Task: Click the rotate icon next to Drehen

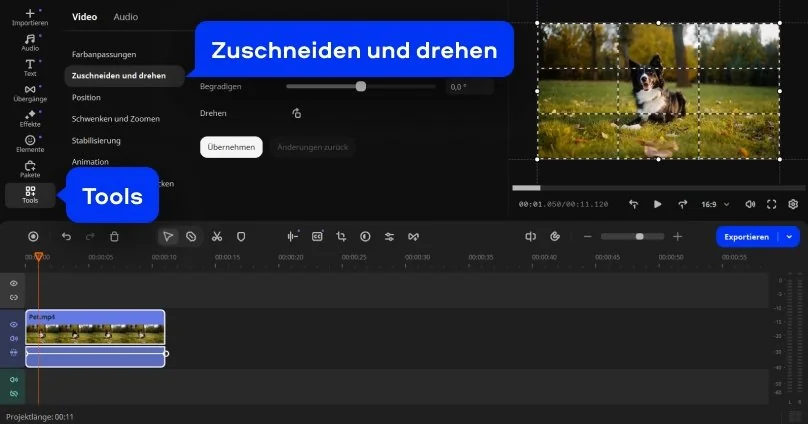Action: (x=296, y=114)
